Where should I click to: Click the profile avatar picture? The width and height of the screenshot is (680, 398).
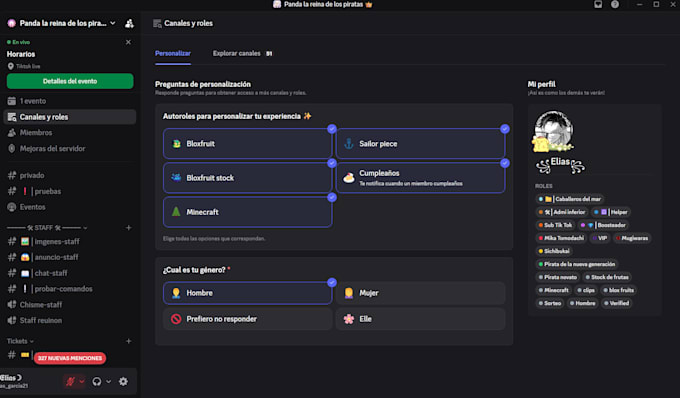pyautogui.click(x=553, y=130)
